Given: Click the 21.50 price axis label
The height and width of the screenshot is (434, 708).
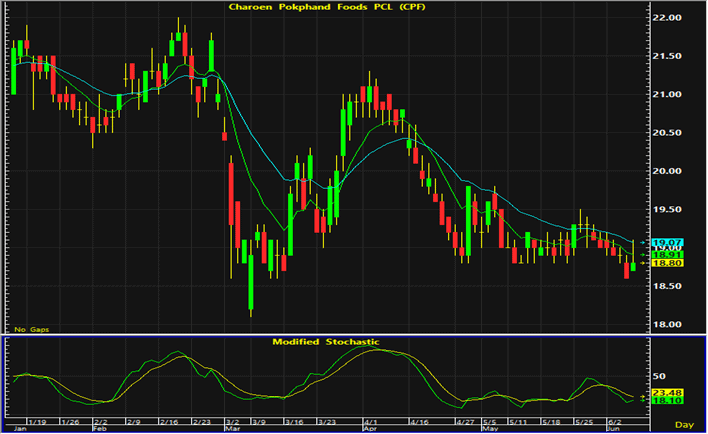Looking at the screenshot, I should click(667, 56).
